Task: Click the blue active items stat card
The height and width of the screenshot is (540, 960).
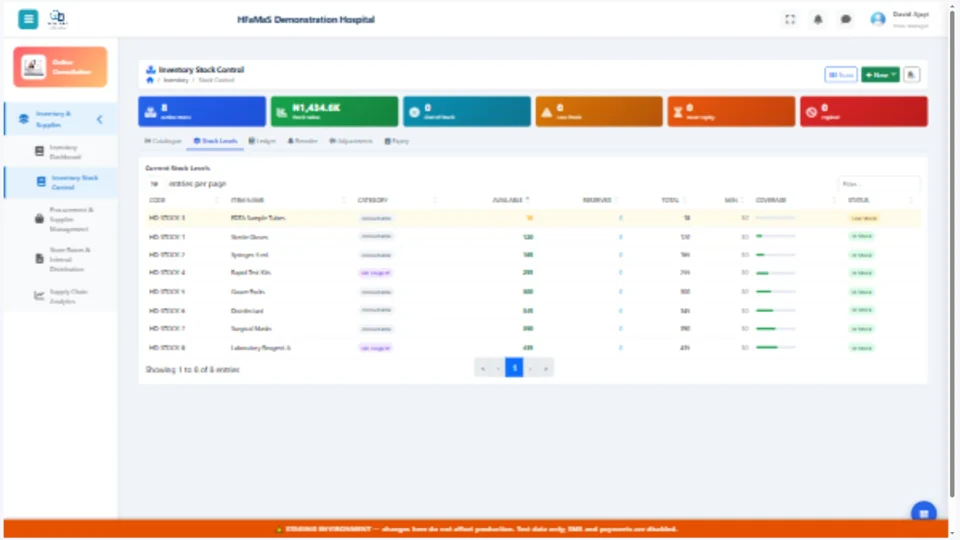Action: click(x=202, y=111)
